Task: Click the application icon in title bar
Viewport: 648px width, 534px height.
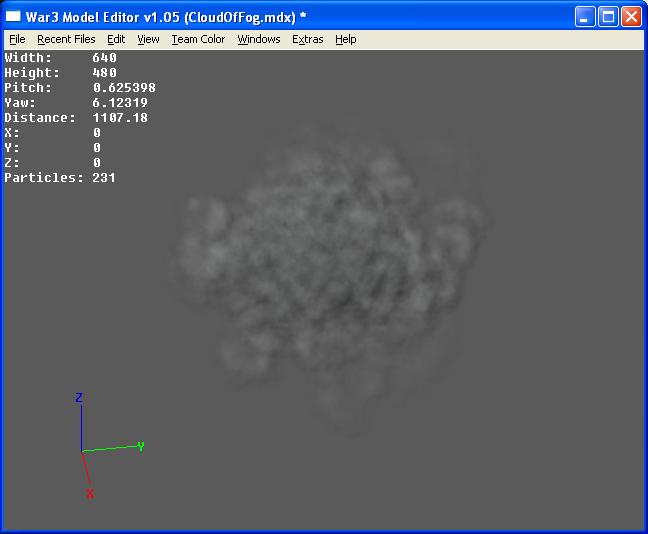Action: pos(13,17)
